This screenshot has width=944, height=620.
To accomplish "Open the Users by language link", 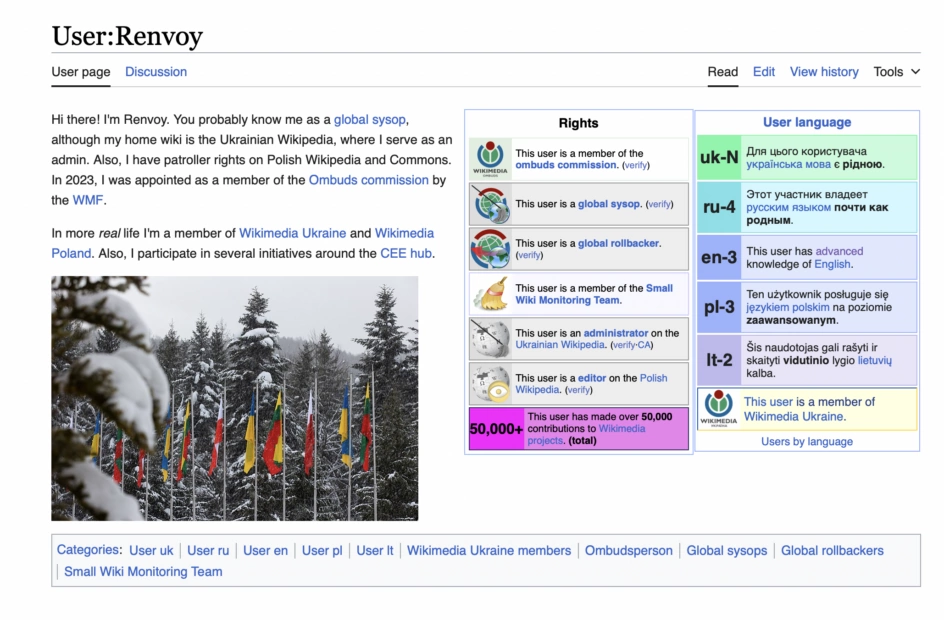I will (807, 441).
